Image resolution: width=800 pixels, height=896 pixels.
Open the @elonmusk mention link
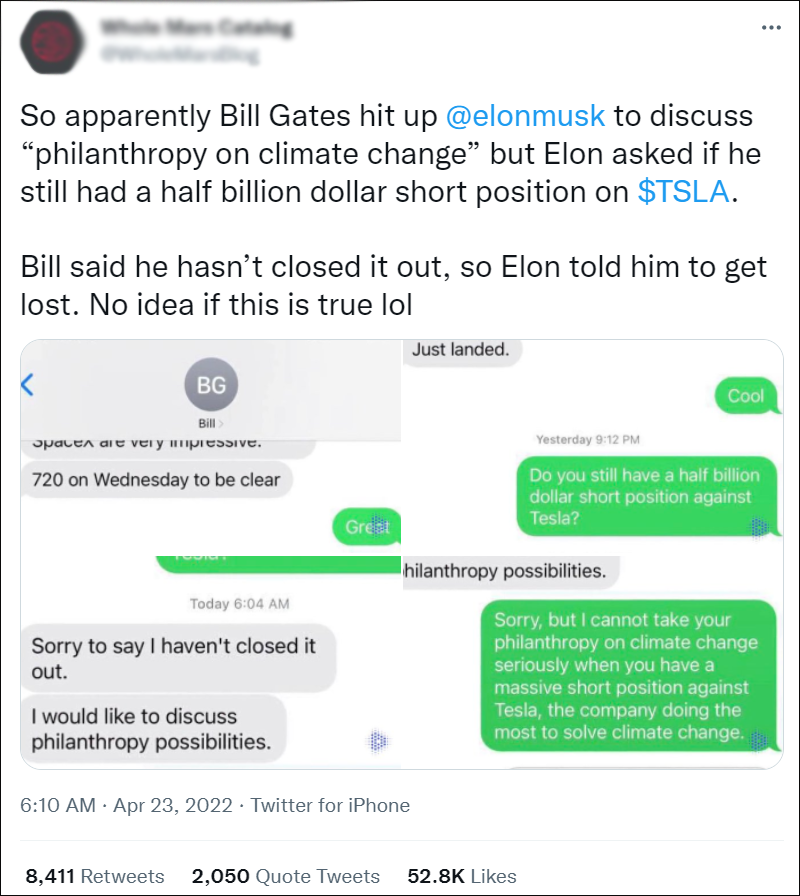pyautogui.click(x=525, y=116)
